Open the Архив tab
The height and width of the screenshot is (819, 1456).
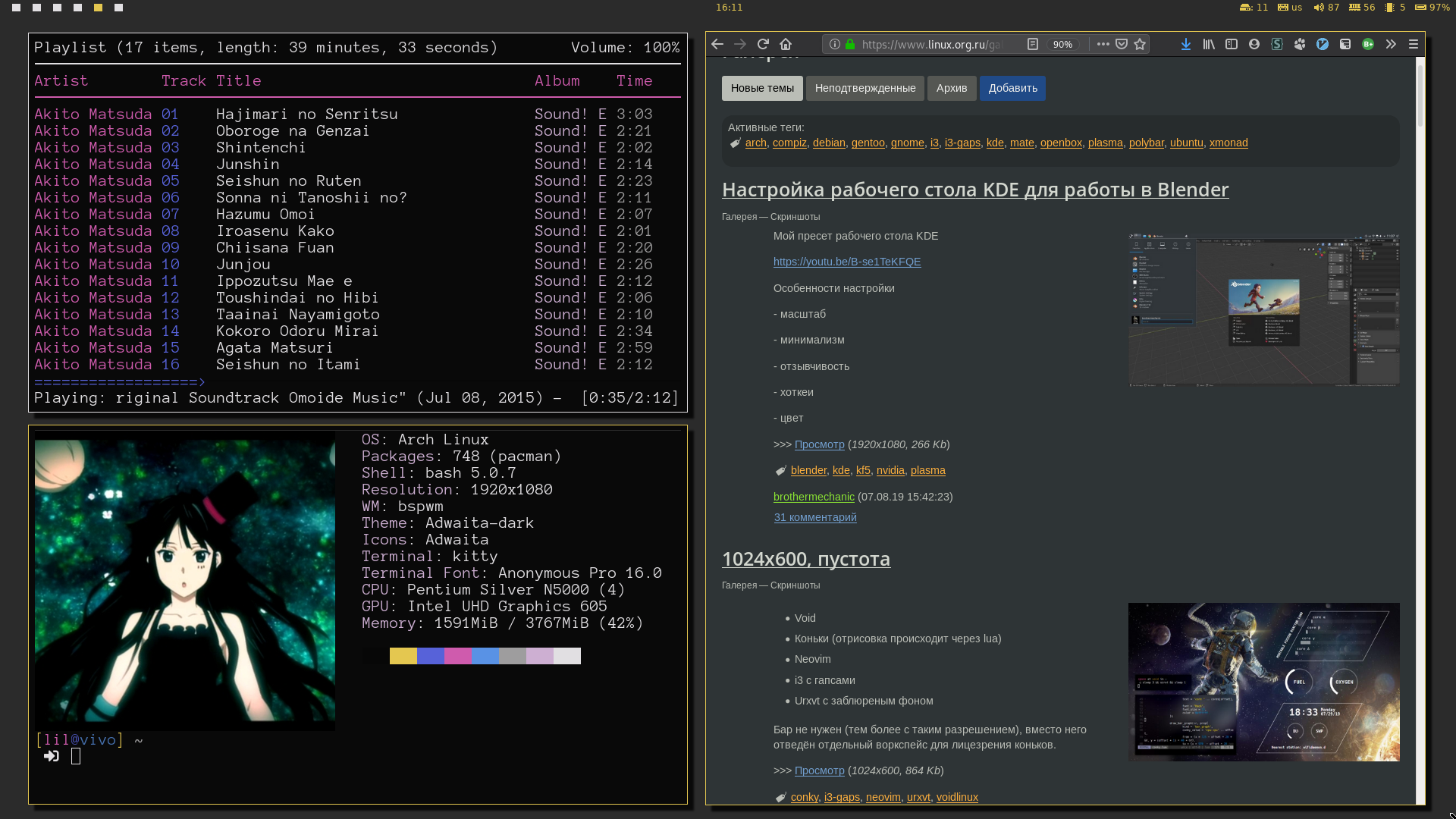pos(952,88)
